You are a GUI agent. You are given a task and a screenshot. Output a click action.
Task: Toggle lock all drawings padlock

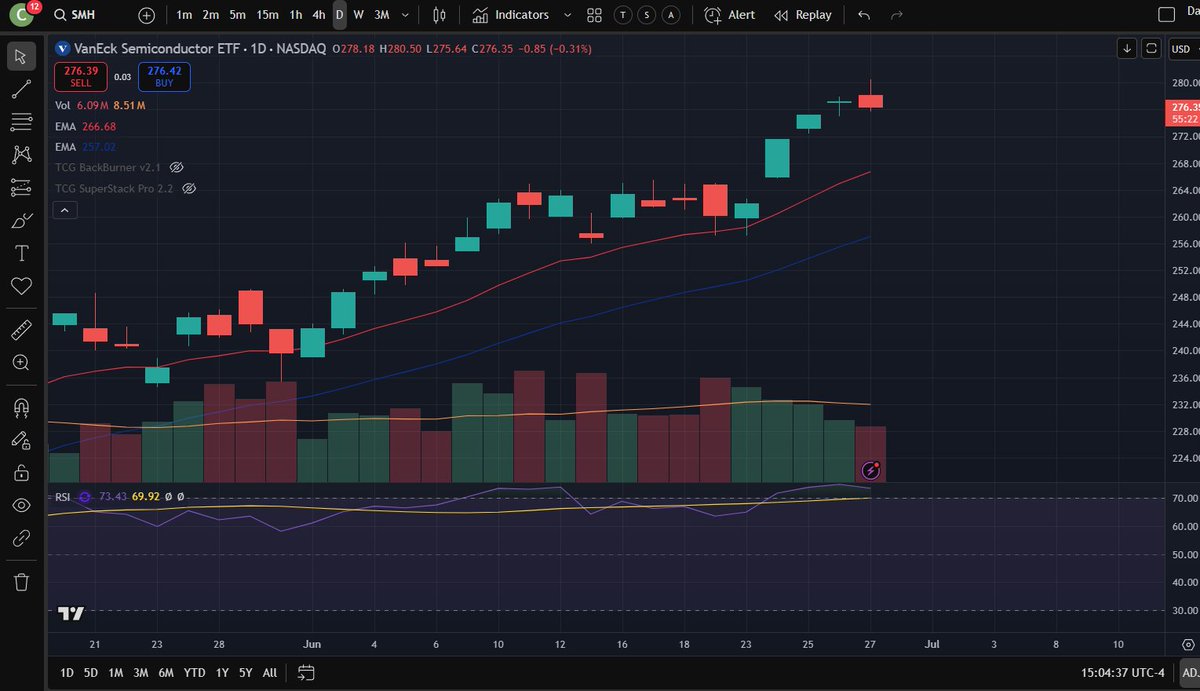[x=21, y=472]
